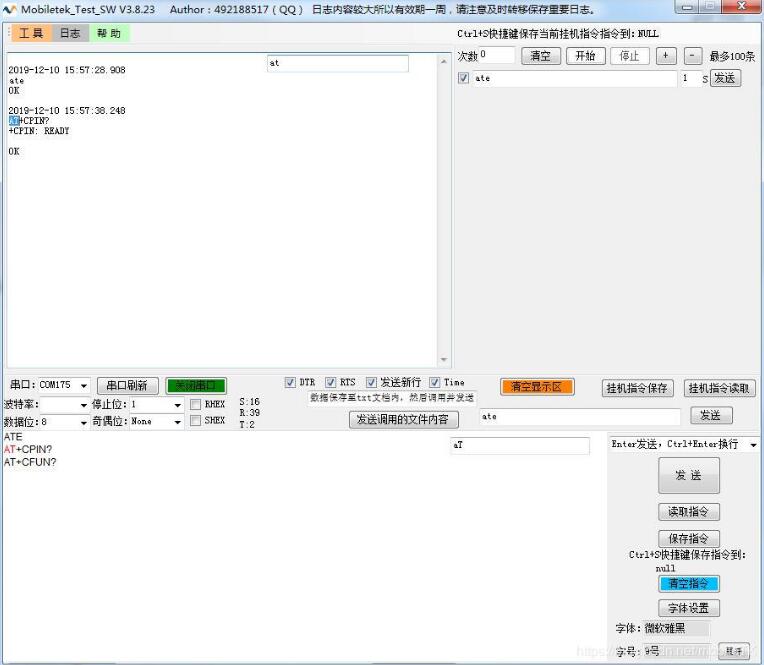Click the 挂机指令读取 button

pyautogui.click(x=719, y=388)
